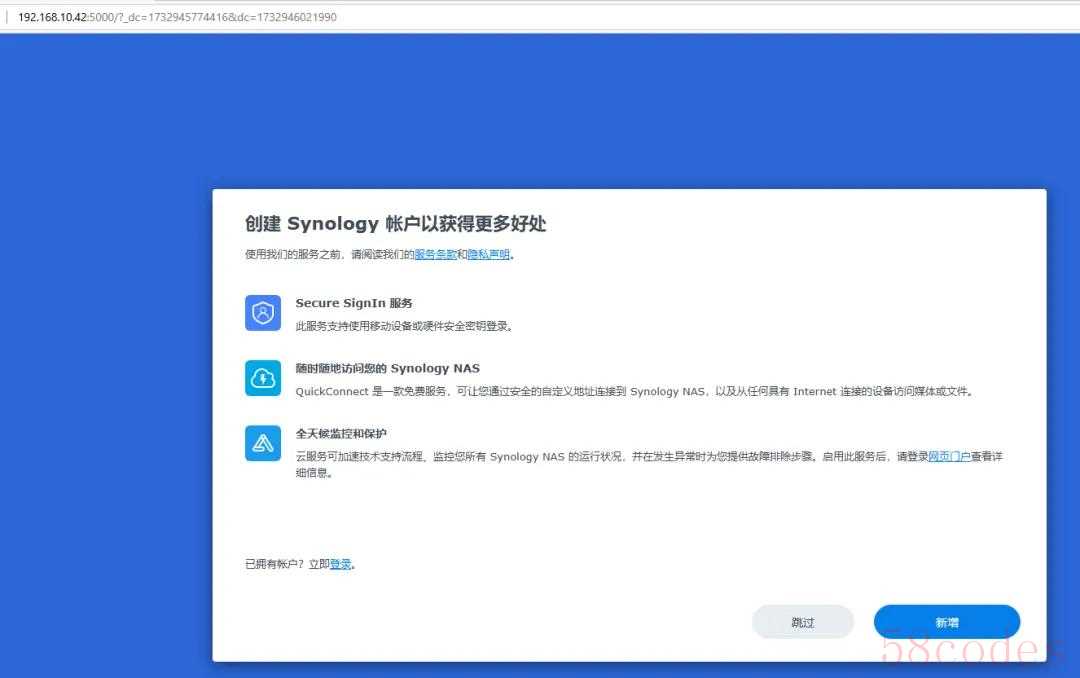Click the Secure SignIn 服务 heading

354,303
